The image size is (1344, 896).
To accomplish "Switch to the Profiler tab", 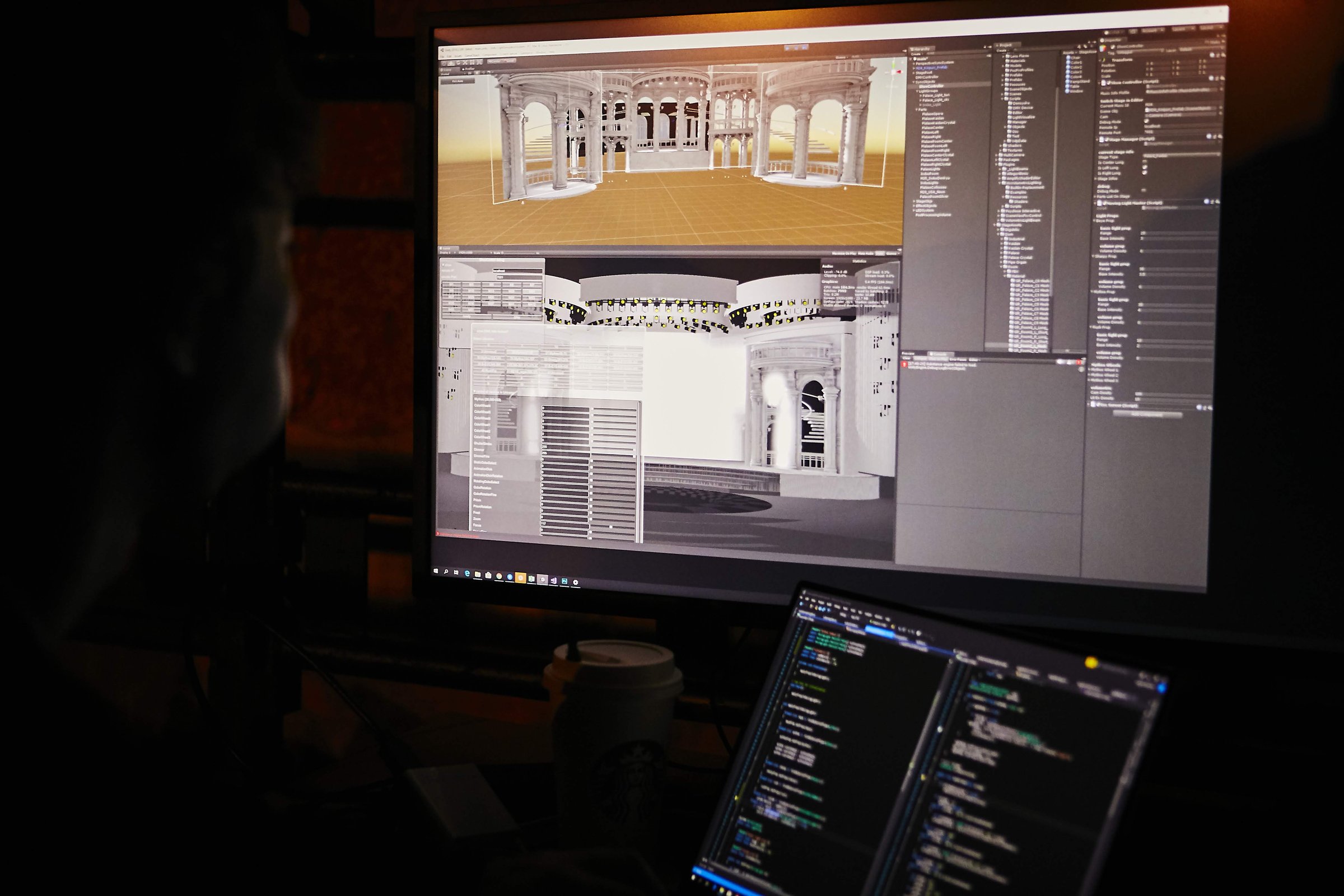I will pos(469,69).
